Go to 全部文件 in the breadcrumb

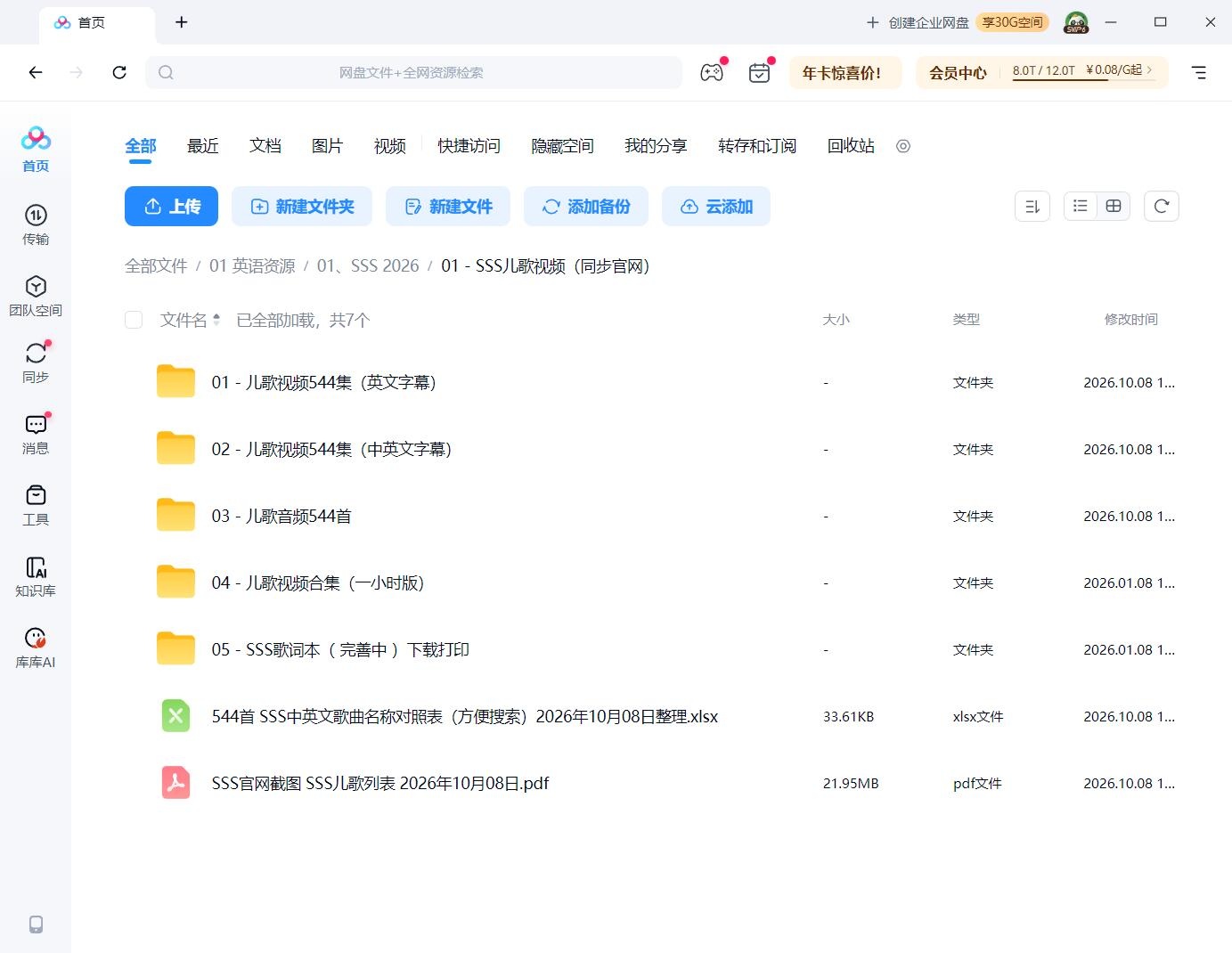coord(156,266)
